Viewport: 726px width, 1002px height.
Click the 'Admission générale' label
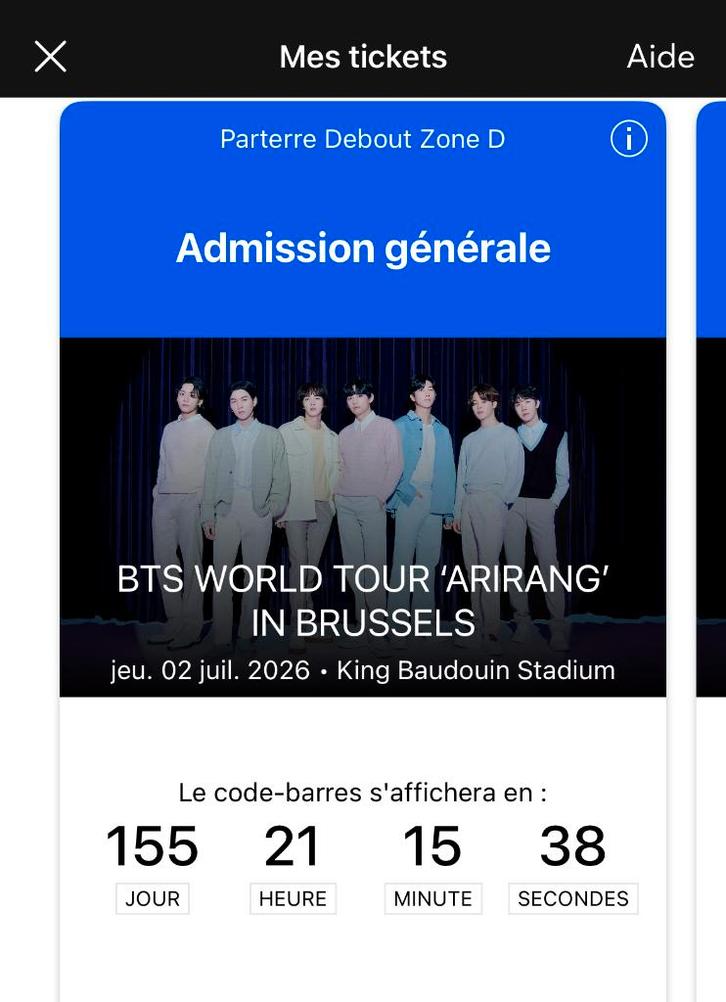[362, 248]
